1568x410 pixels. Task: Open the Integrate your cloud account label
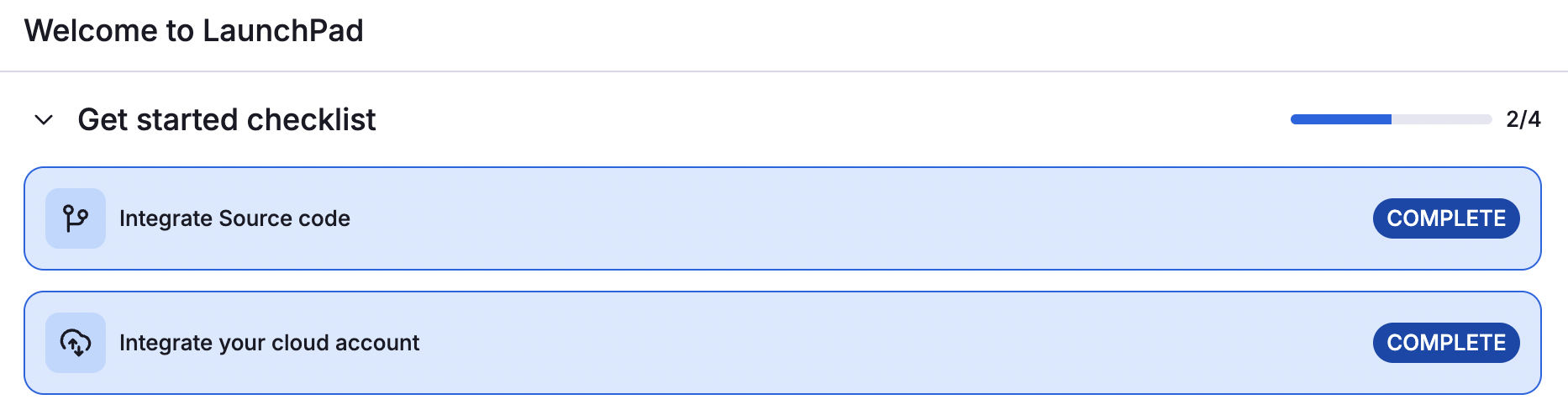[269, 343]
